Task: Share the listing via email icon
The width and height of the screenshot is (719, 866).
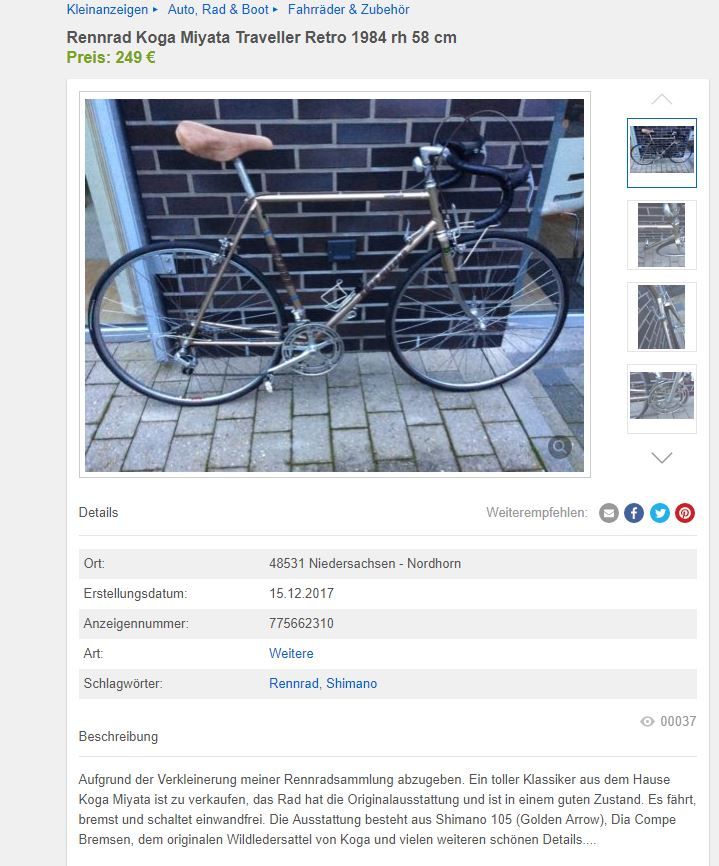Action: tap(609, 513)
